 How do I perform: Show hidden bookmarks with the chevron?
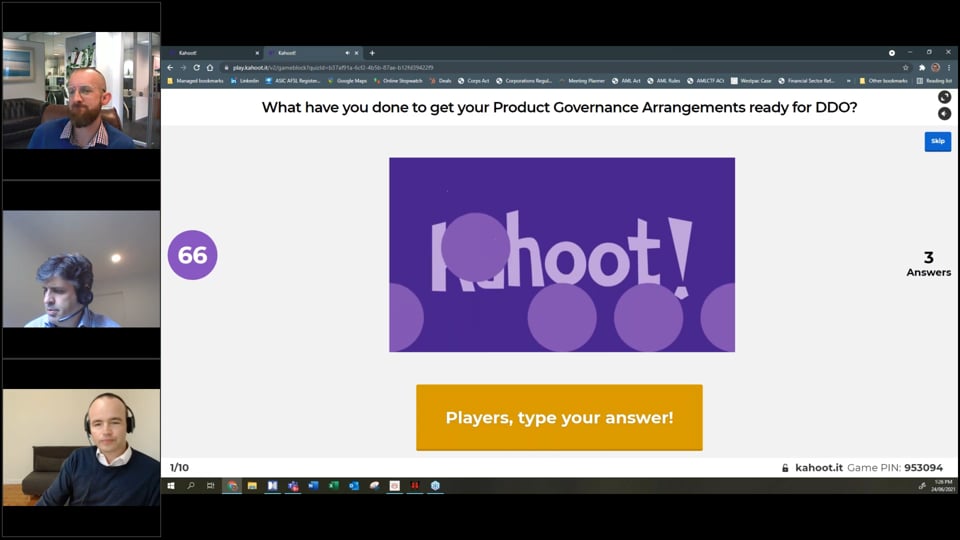click(x=848, y=80)
